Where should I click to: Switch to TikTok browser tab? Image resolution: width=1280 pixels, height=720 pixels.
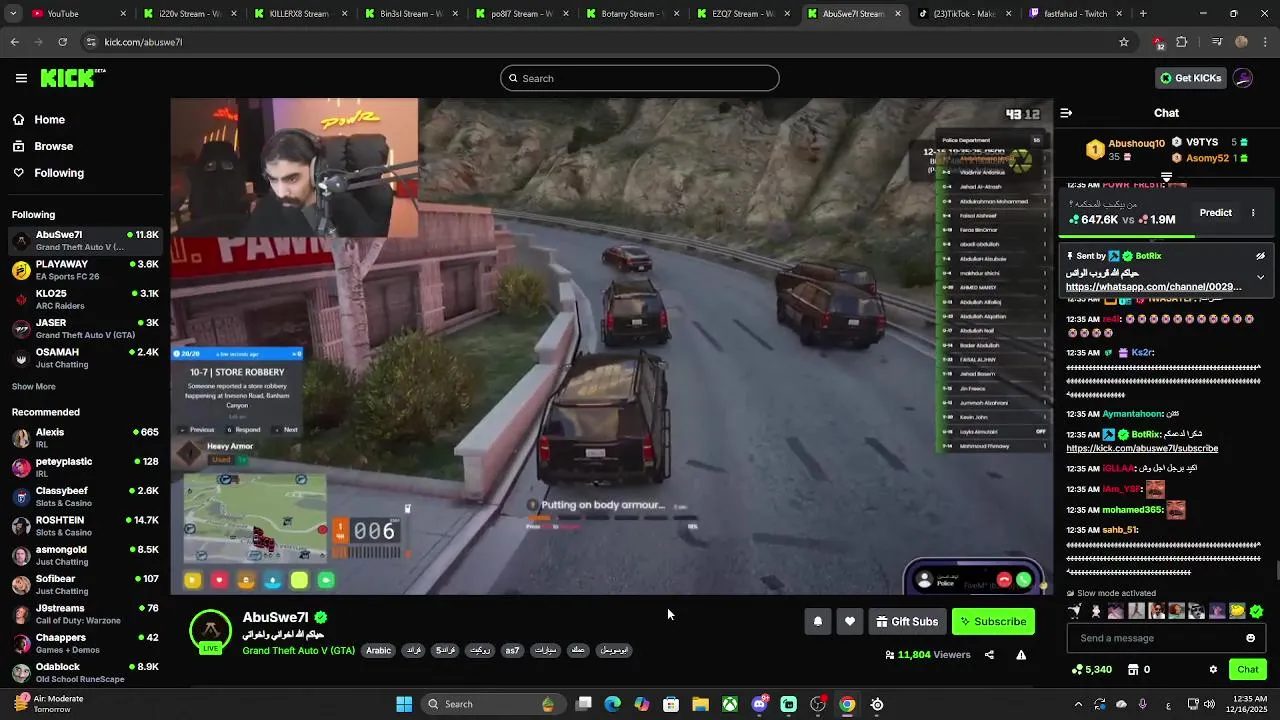(x=963, y=14)
